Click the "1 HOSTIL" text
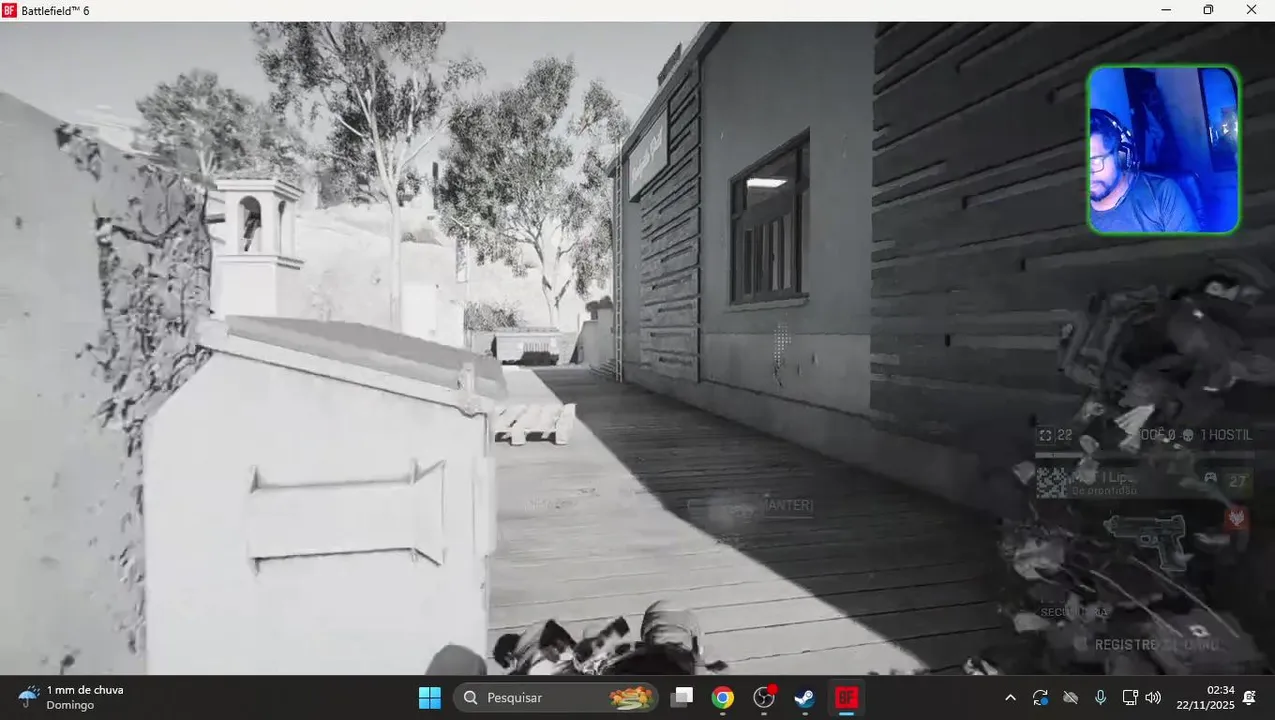1275x720 pixels. (1225, 435)
